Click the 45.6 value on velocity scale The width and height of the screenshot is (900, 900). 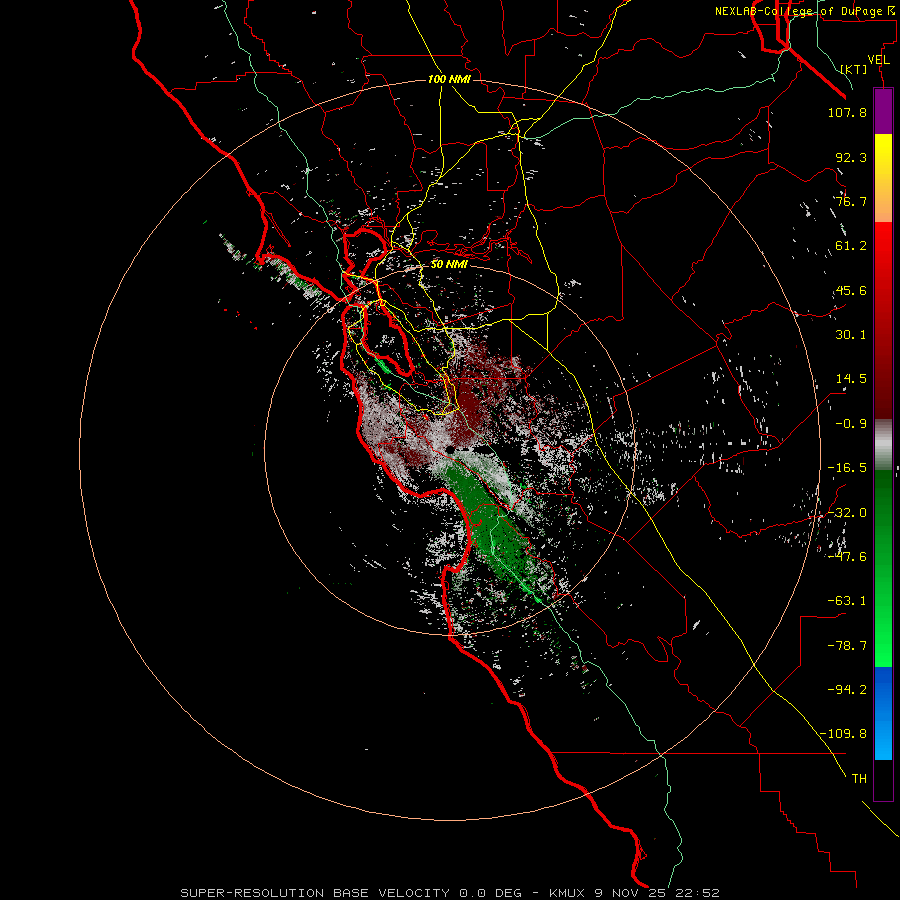tap(851, 290)
